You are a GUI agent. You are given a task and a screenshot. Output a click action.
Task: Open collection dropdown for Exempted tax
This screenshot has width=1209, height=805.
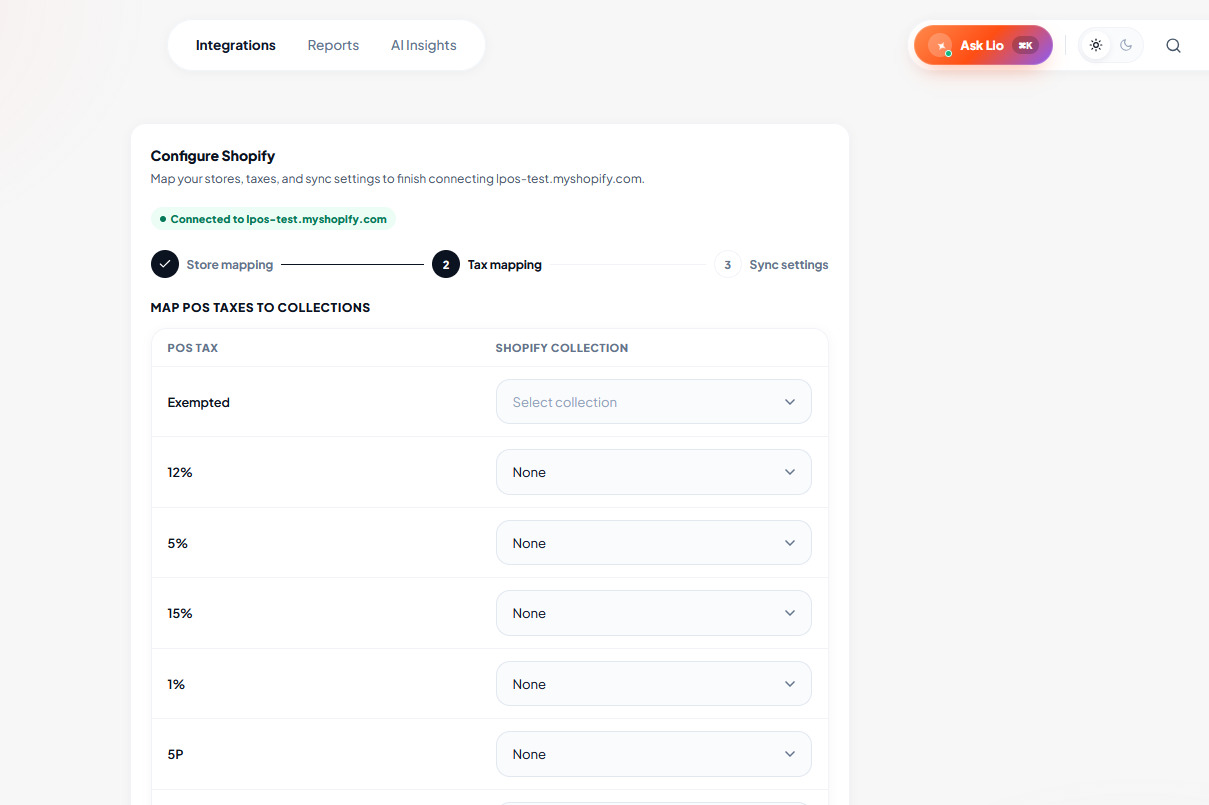[654, 402]
